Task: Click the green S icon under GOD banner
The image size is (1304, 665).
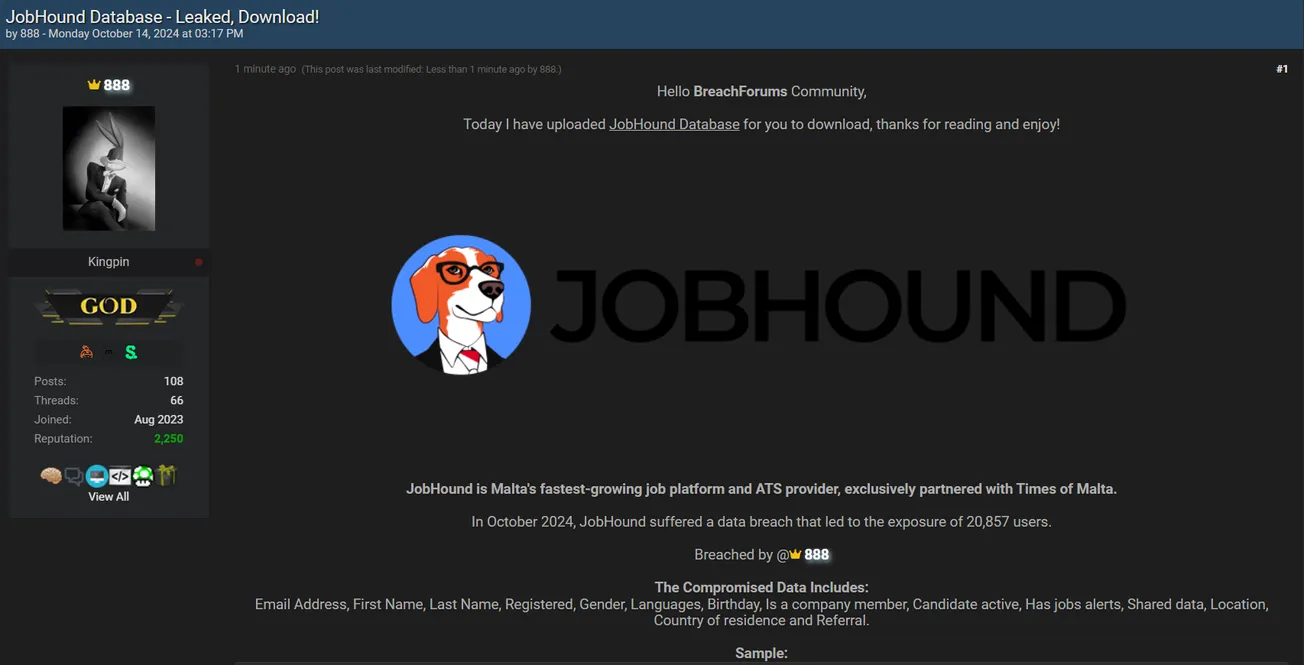Action: point(131,352)
